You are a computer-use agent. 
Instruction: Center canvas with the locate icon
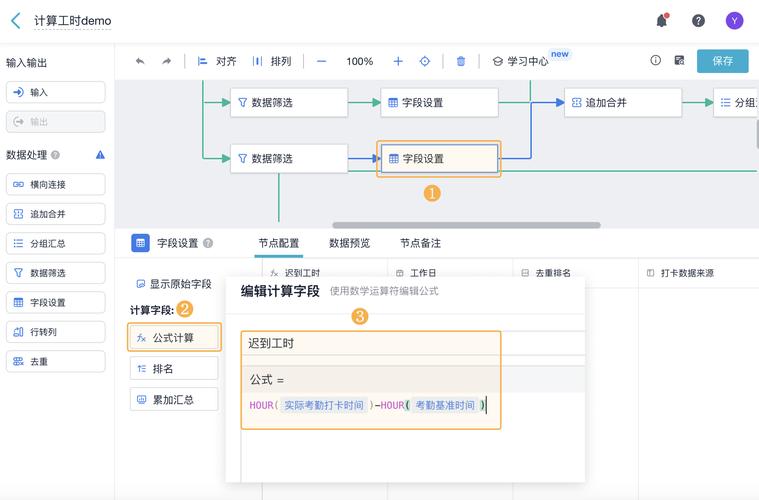pos(425,61)
